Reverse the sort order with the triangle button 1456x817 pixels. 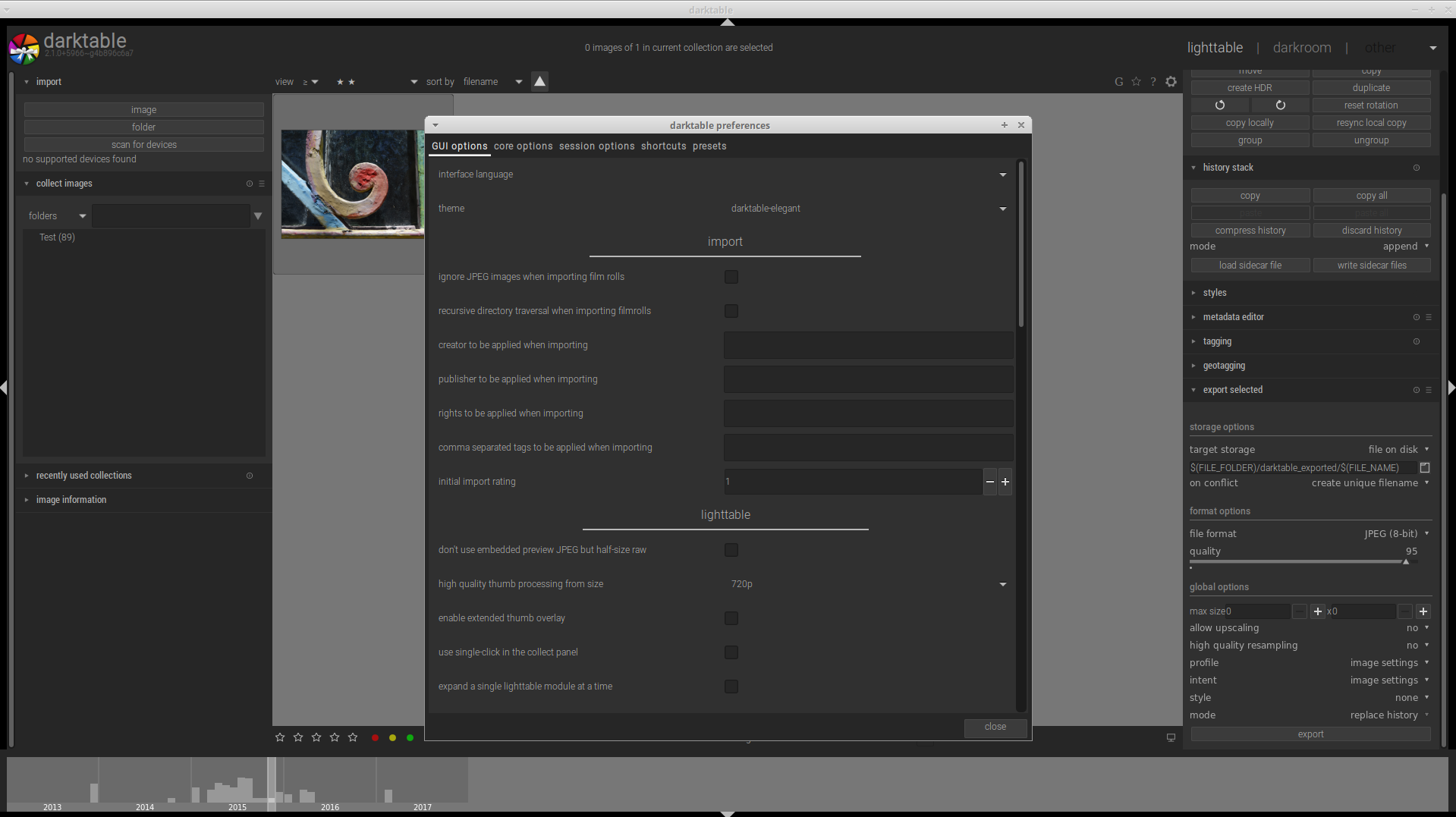pos(539,81)
